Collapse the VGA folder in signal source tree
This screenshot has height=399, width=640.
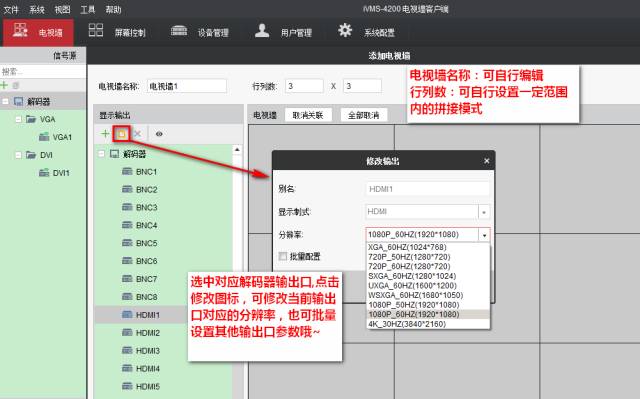coord(18,119)
